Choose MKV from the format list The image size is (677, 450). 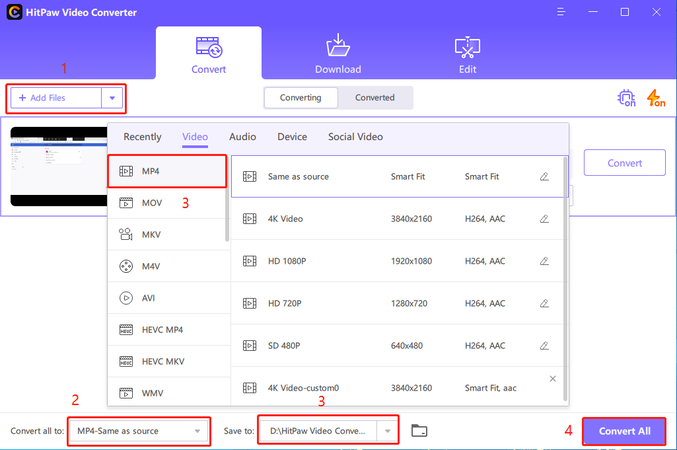click(x=152, y=235)
